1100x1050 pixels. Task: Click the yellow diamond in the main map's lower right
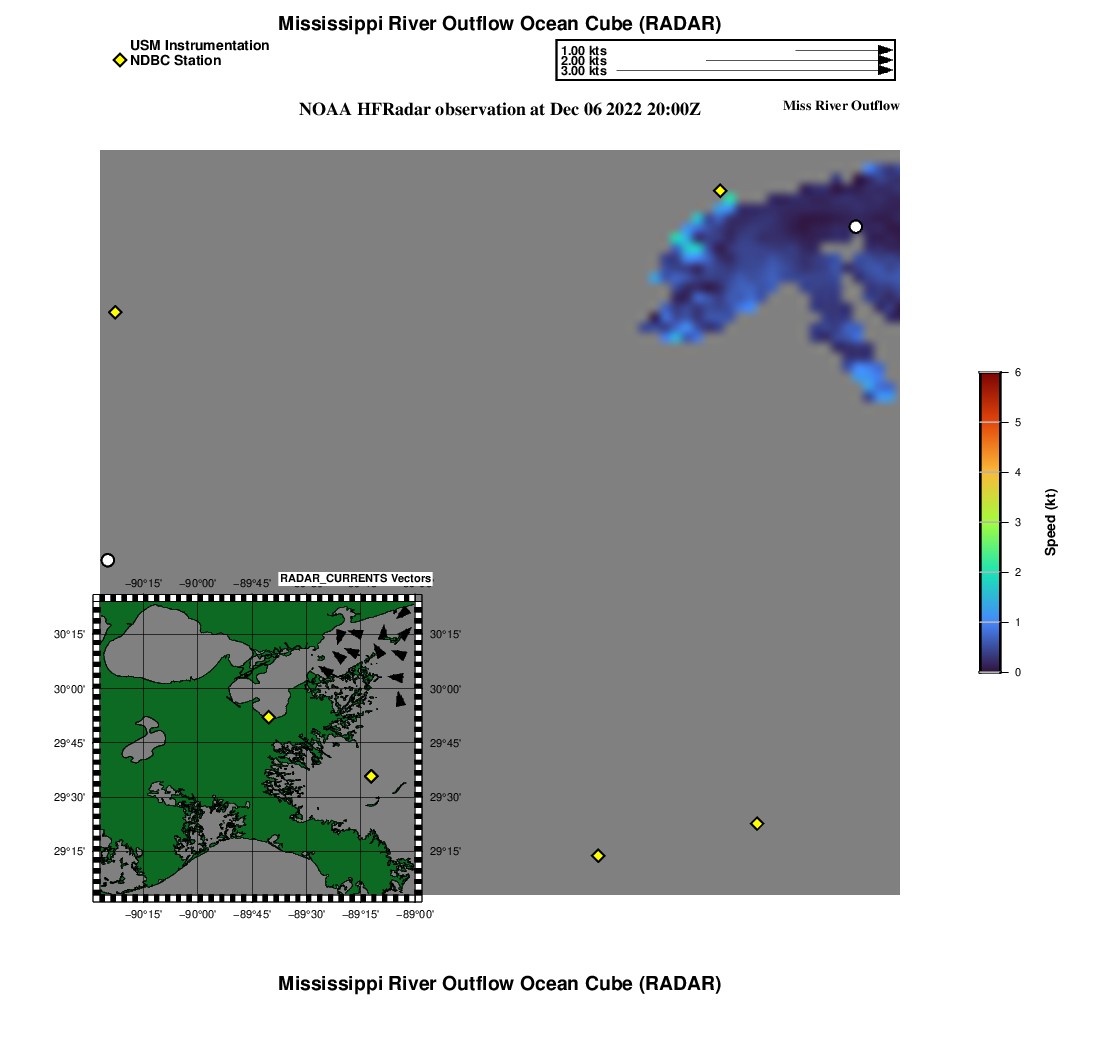[757, 823]
